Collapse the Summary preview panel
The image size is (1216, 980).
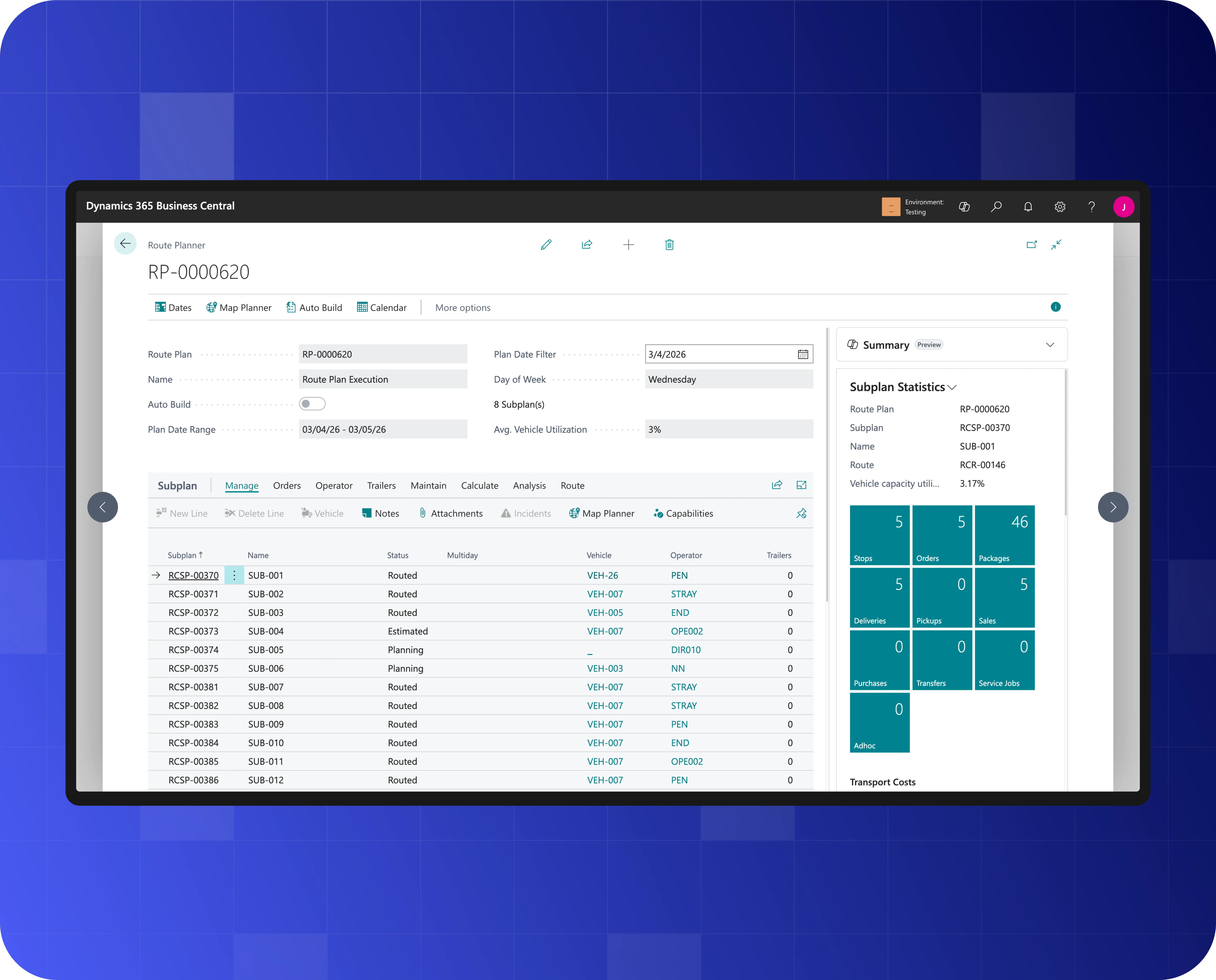pyautogui.click(x=1050, y=345)
